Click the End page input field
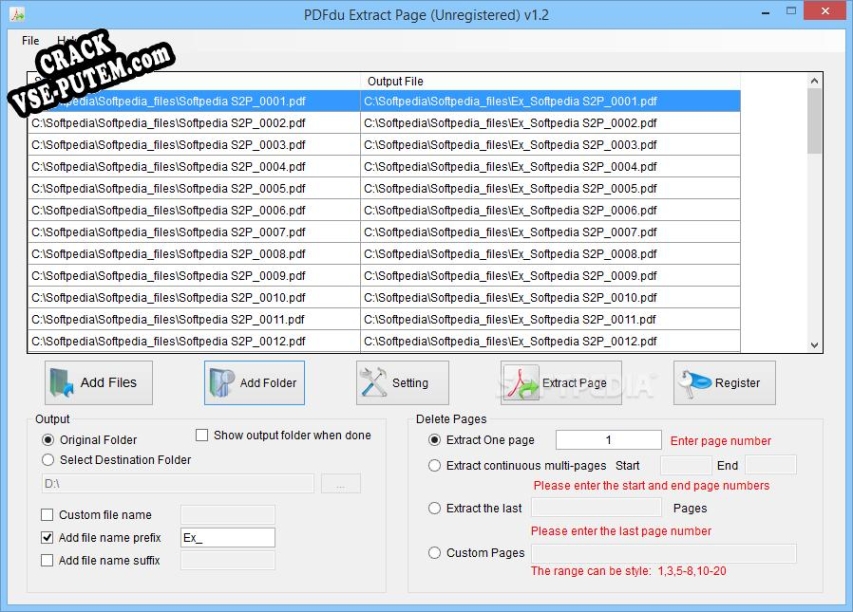 770,465
